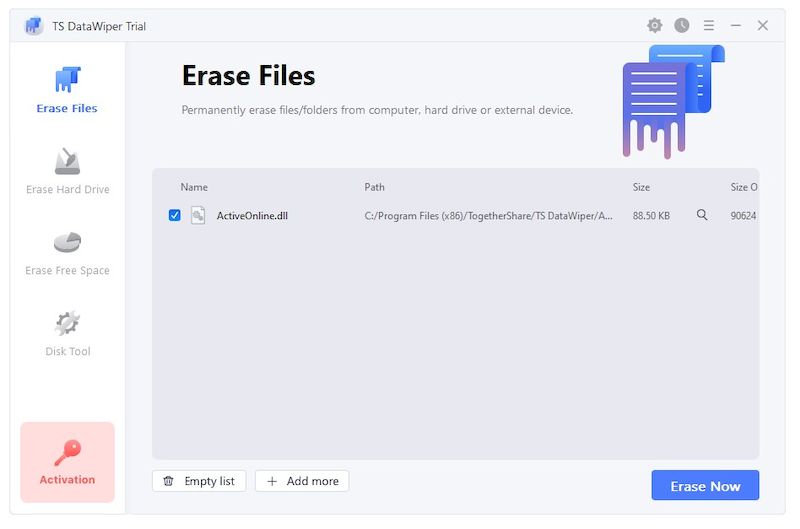Screen dimensions: 800x529
Task: Minimize the TS DataWiper window
Action: 736,26
